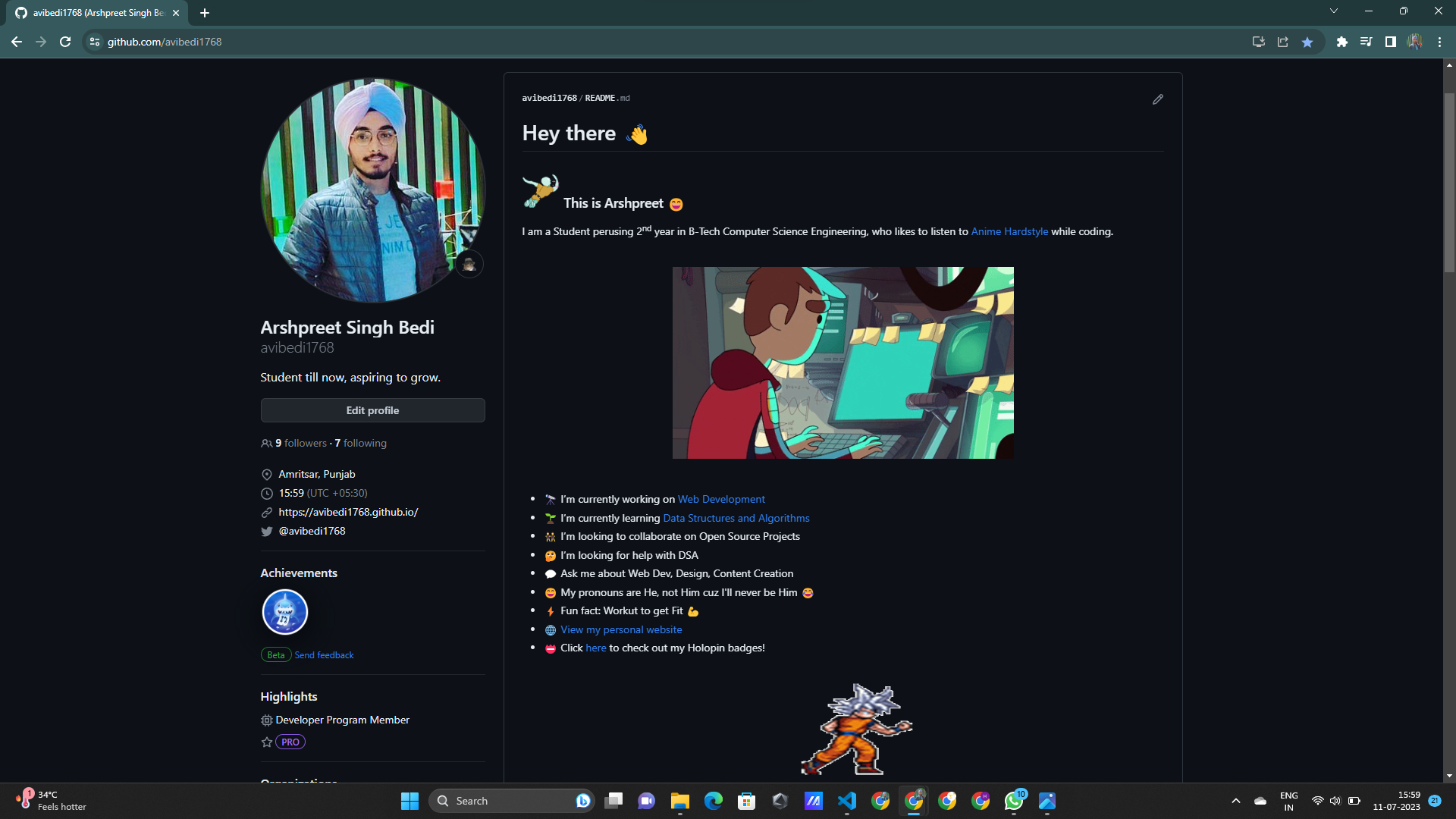Click the install app icon in address bar
The image size is (1456, 819).
1258,42
